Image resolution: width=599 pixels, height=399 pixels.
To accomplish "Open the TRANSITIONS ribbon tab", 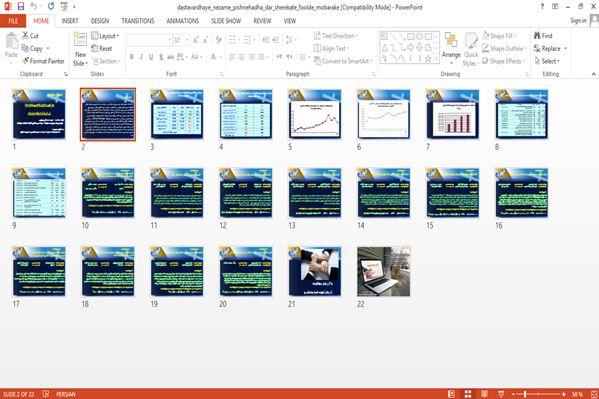I will point(138,21).
